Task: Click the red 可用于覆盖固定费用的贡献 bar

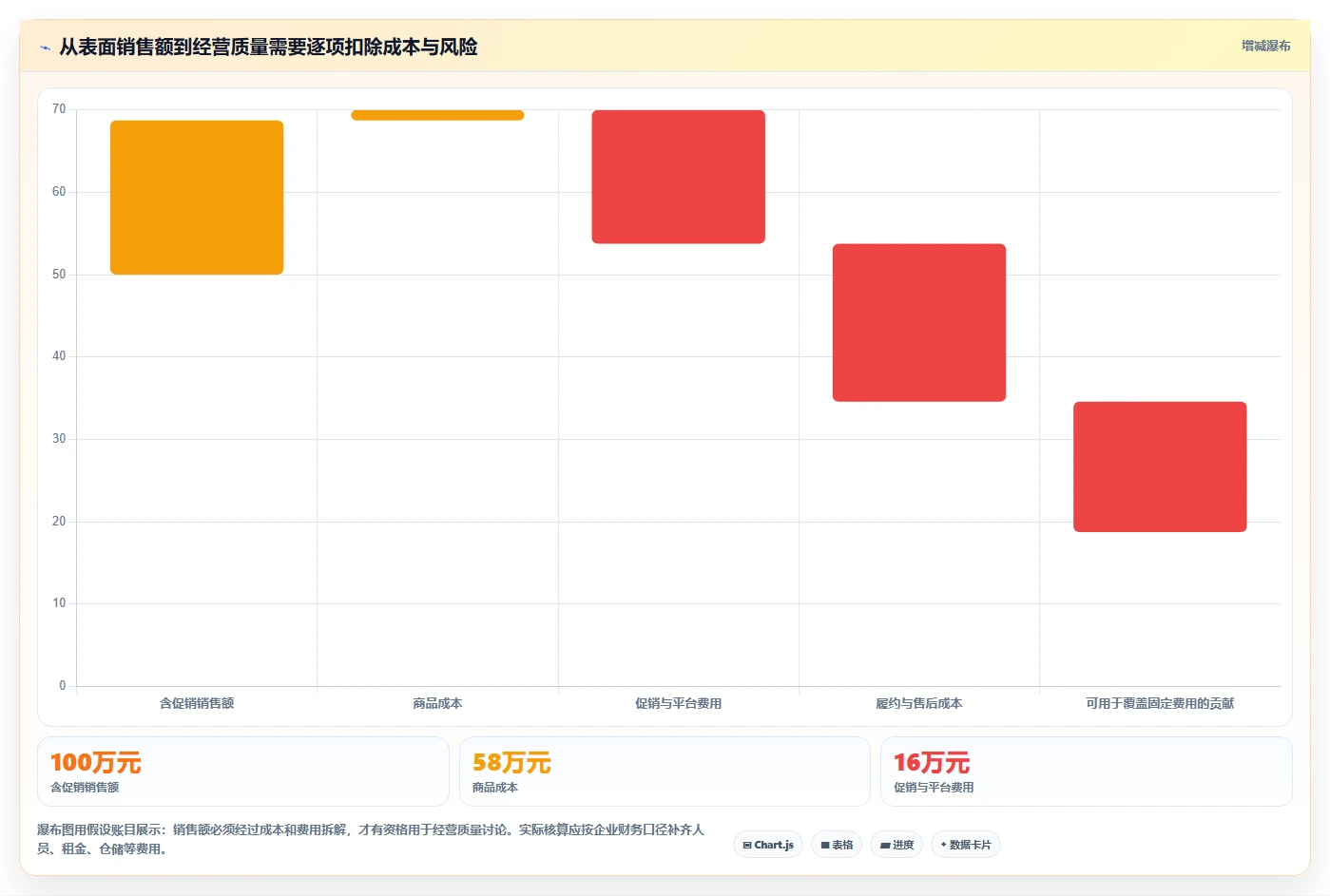Action: [x=1160, y=467]
